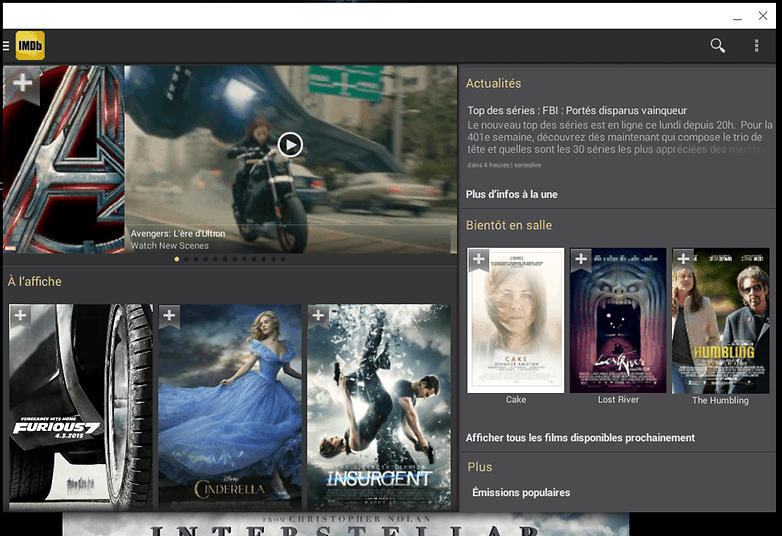Add Insurgent to watchlist
Image resolution: width=782 pixels, height=536 pixels.
[318, 316]
